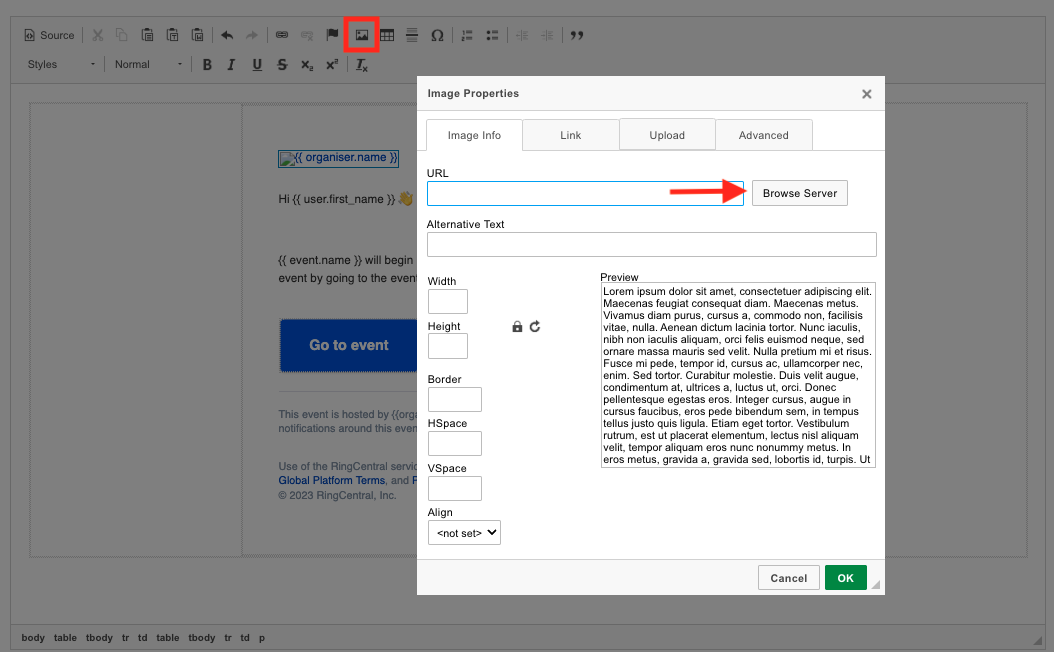Switch to the Image Info tab
This screenshot has width=1054, height=652.
click(475, 135)
